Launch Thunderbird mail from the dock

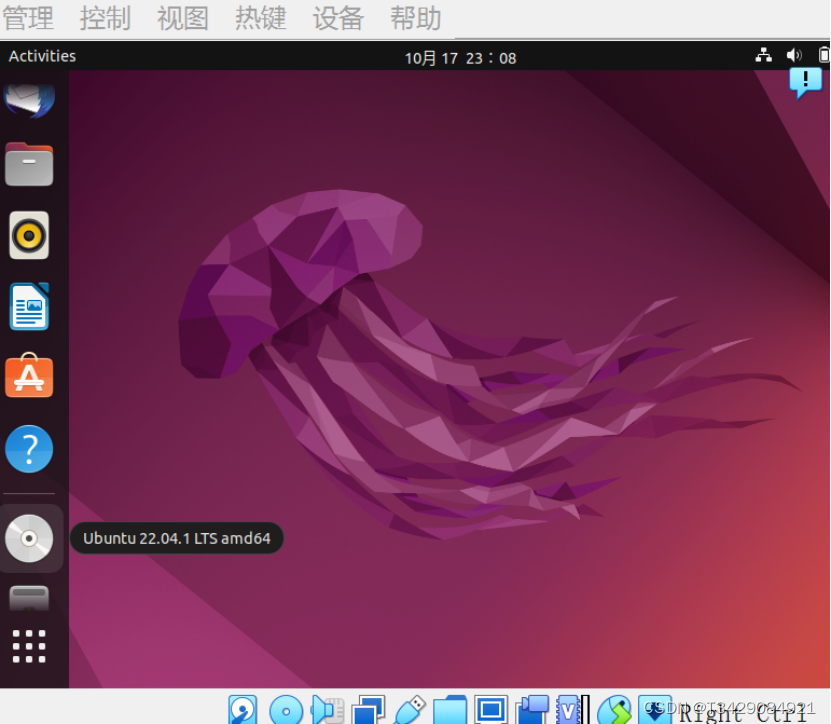click(29, 100)
